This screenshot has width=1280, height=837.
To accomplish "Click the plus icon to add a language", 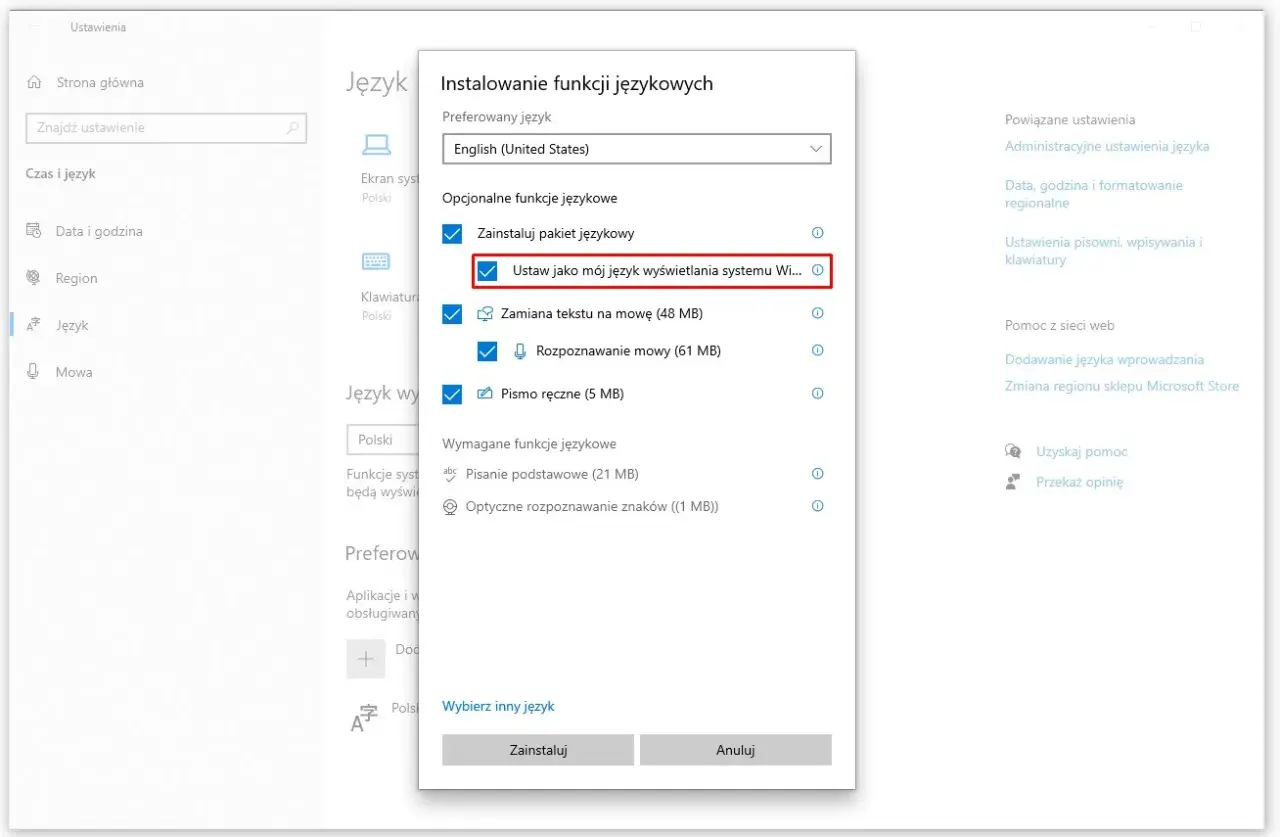I will [366, 659].
